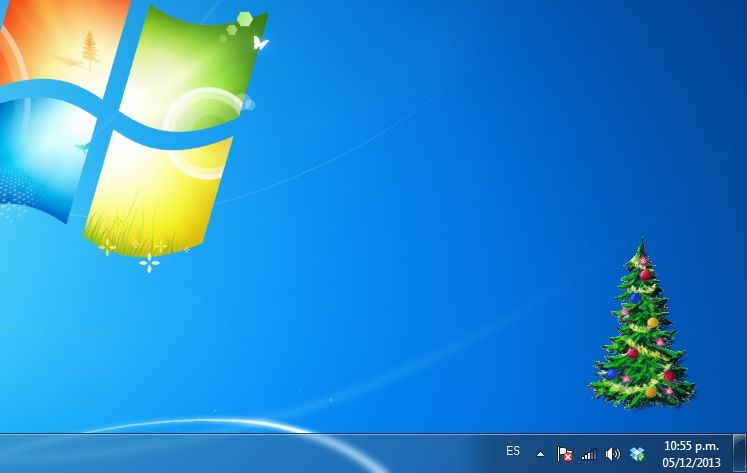This screenshot has height=473, width=747.
Task: Show hidden icons in system tray
Action: [x=540, y=454]
